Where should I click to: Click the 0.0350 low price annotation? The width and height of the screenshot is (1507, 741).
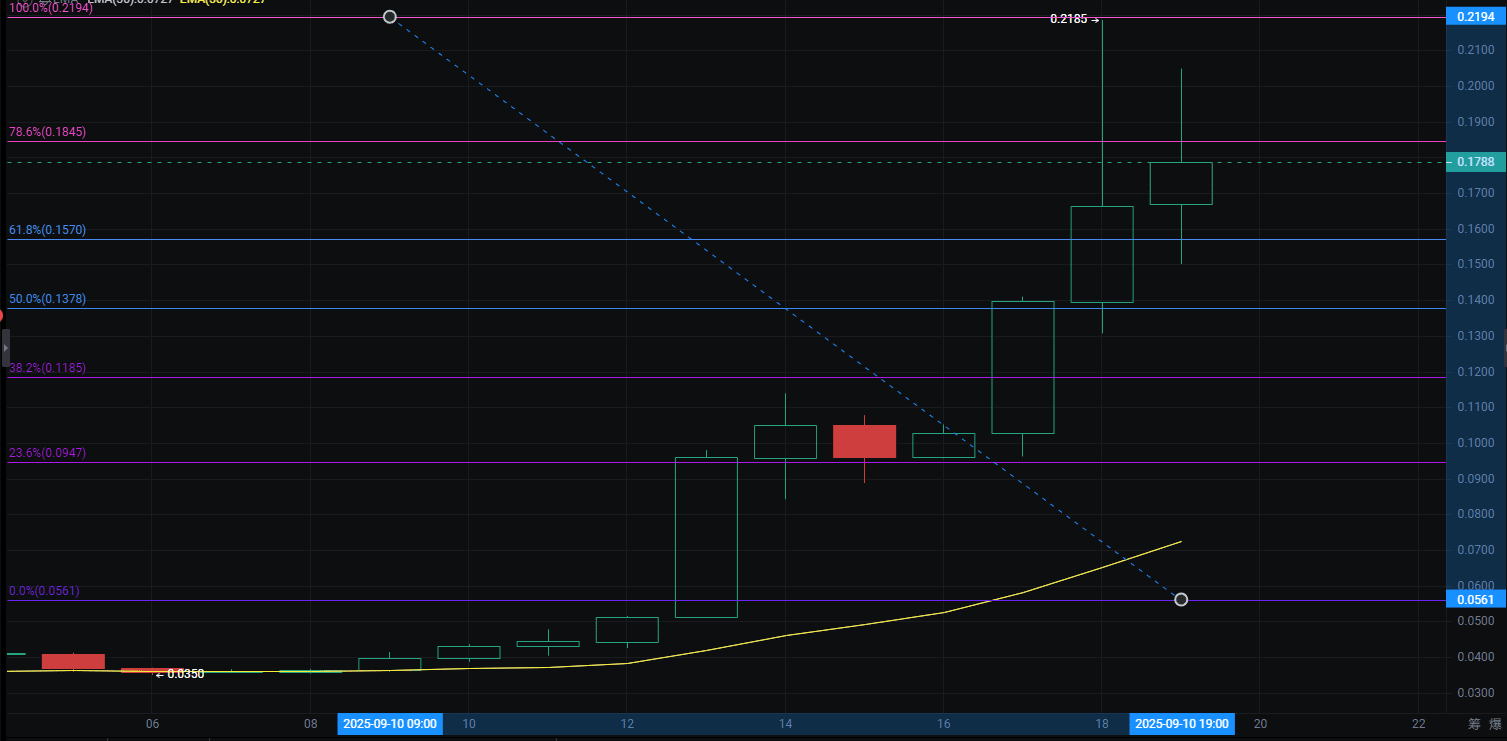(179, 674)
